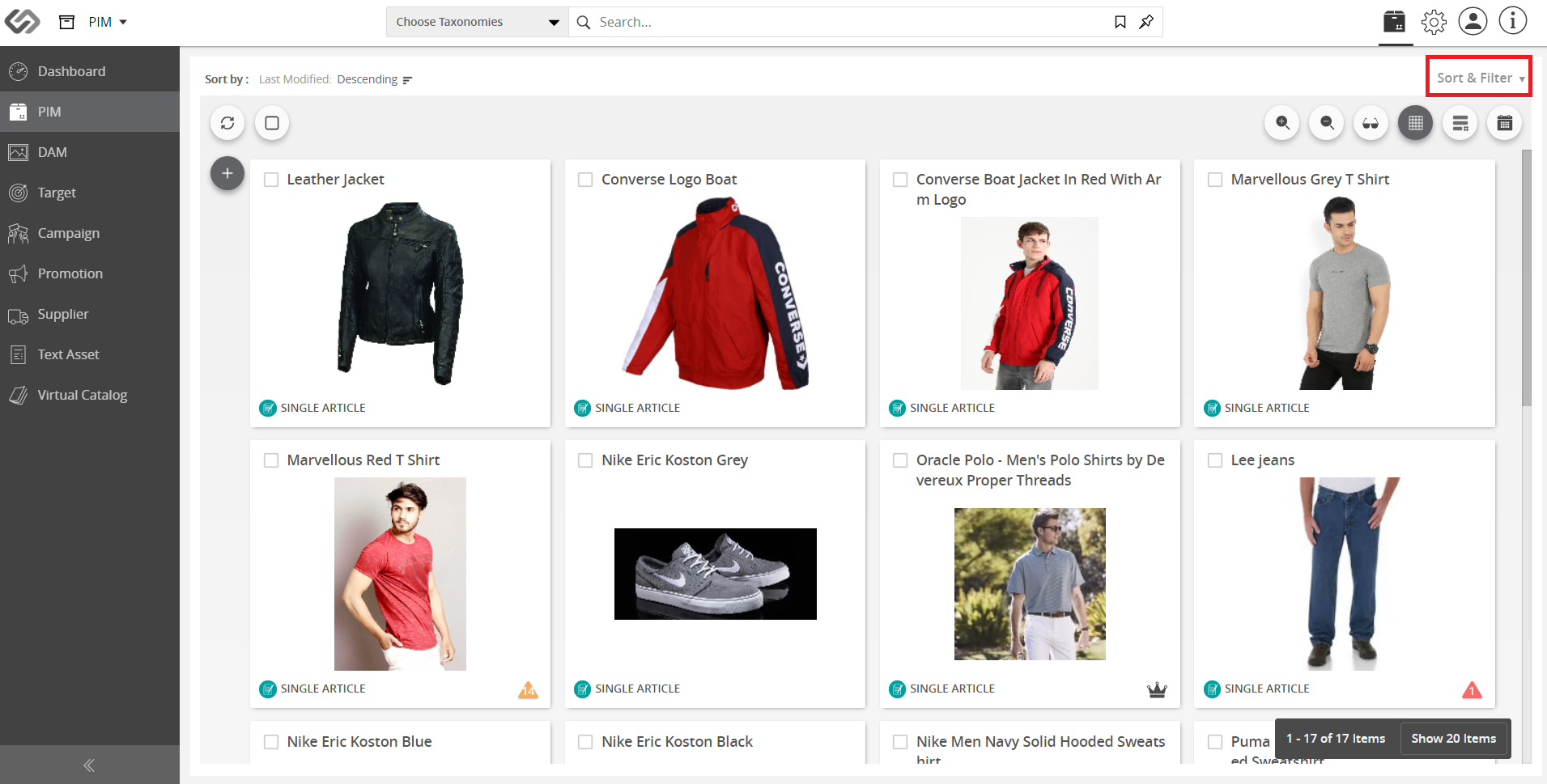This screenshot has width=1547, height=784.
Task: Check the Nike Eric Koston Blue checkbox
Action: click(271, 742)
